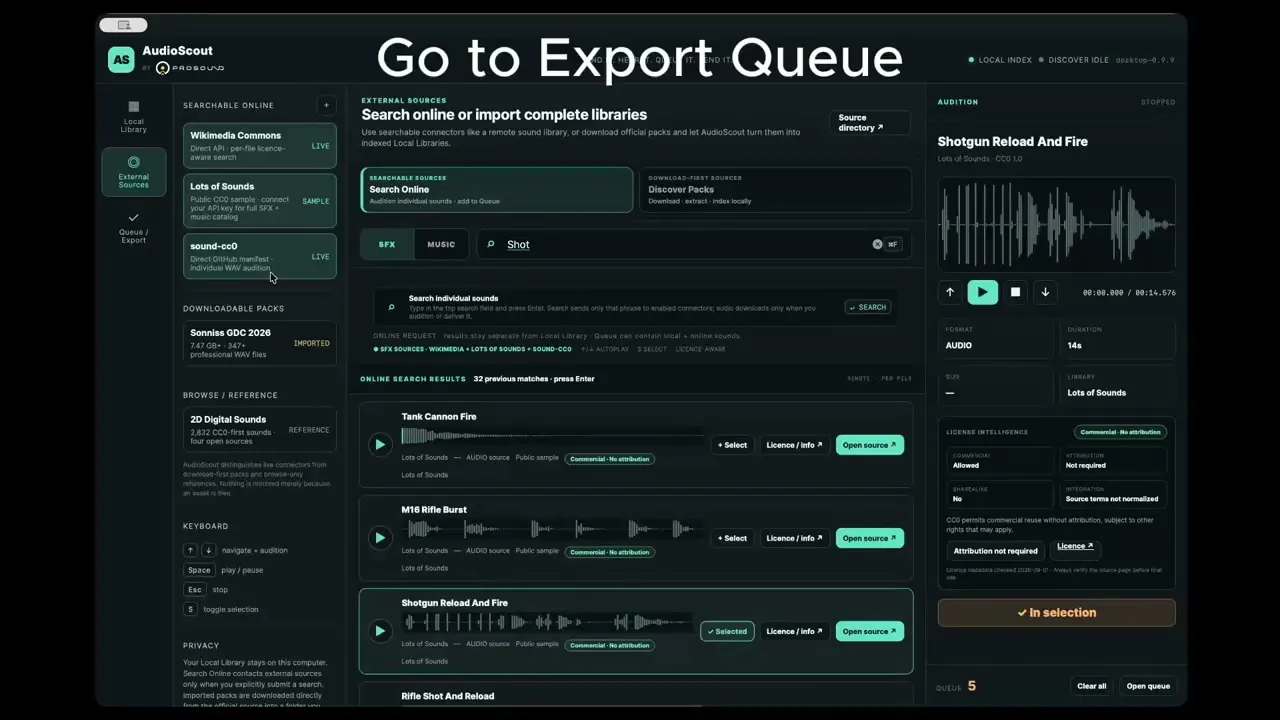Select the Discover Packs tab
1280x720 pixels.
click(x=775, y=189)
